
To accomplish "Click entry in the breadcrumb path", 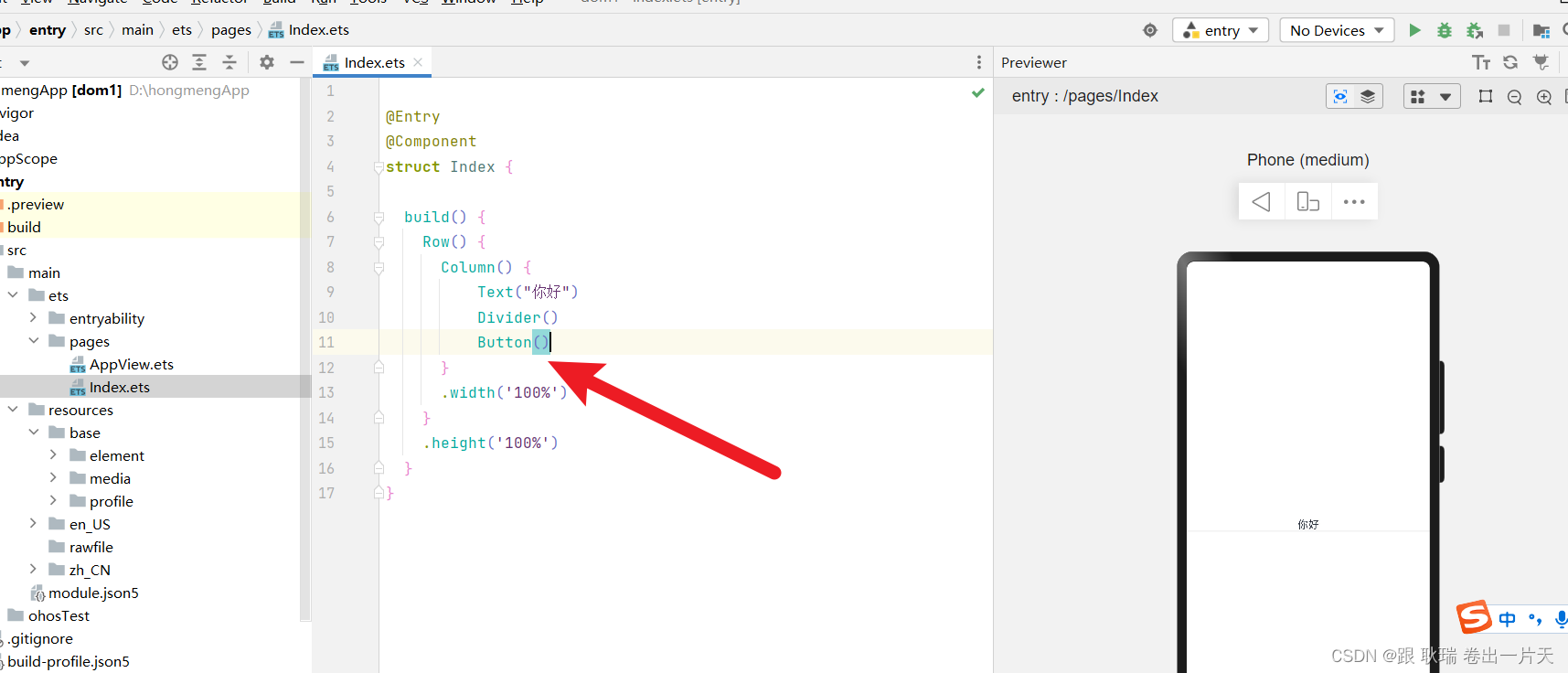I will (x=48, y=30).
